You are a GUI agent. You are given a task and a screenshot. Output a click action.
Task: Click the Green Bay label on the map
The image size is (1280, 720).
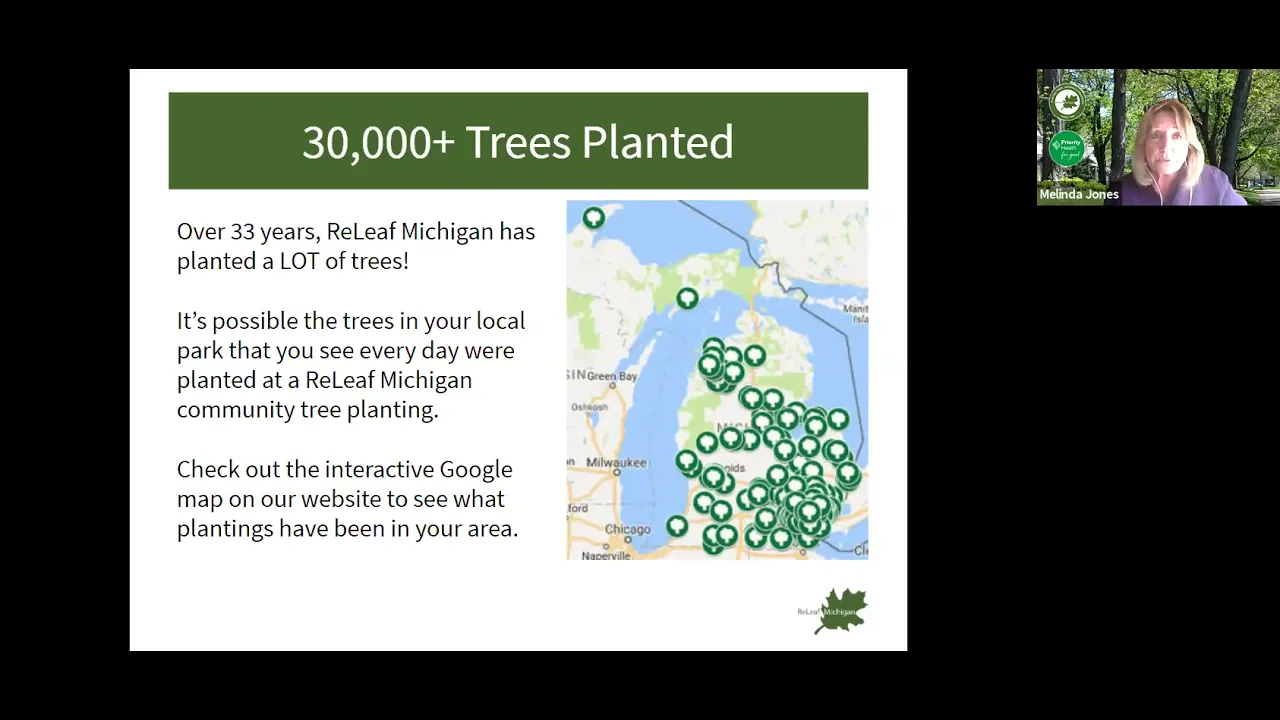(610, 376)
